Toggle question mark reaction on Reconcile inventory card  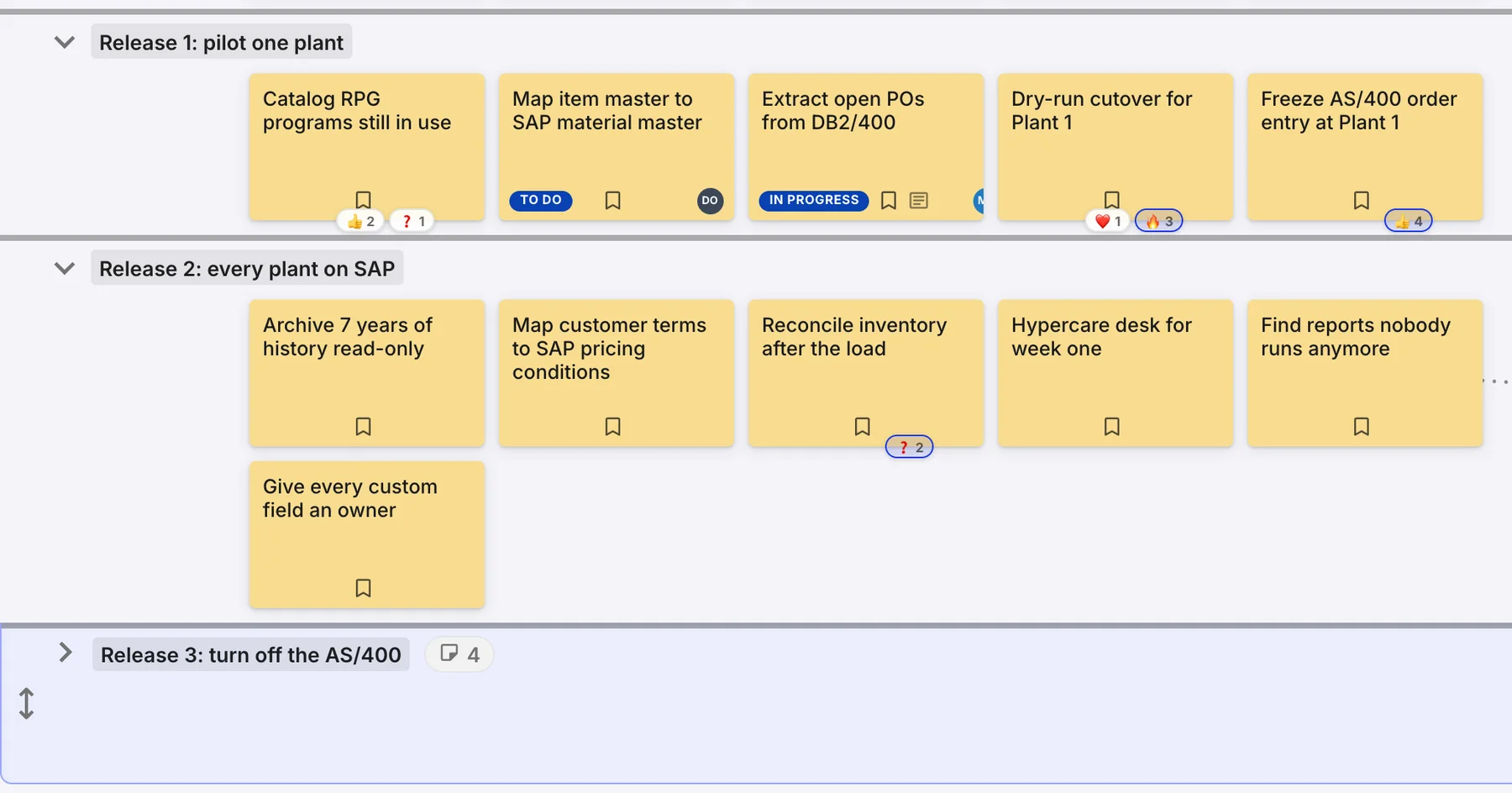pyautogui.click(x=910, y=447)
